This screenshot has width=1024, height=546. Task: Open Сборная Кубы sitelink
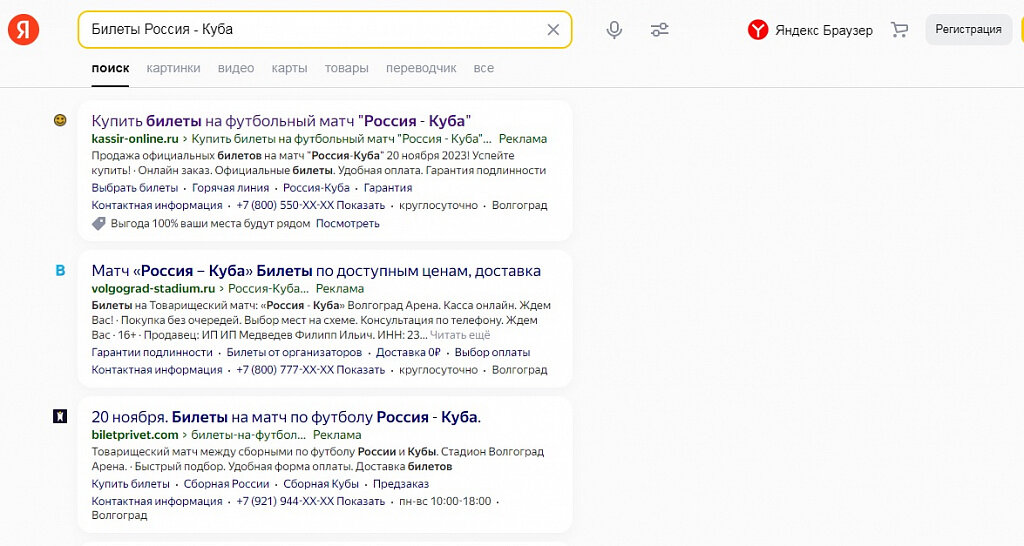click(321, 484)
